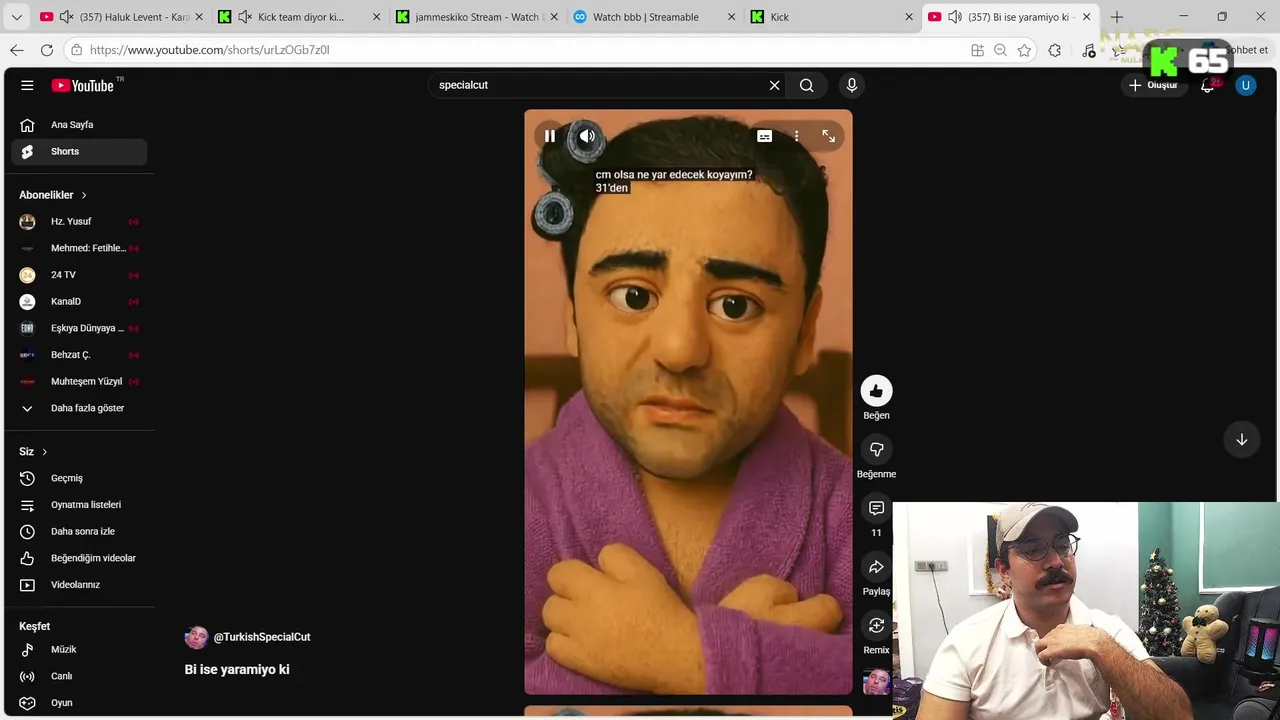1280x720 pixels.
Task: Expand the Short to fullscreen
Action: (828, 136)
